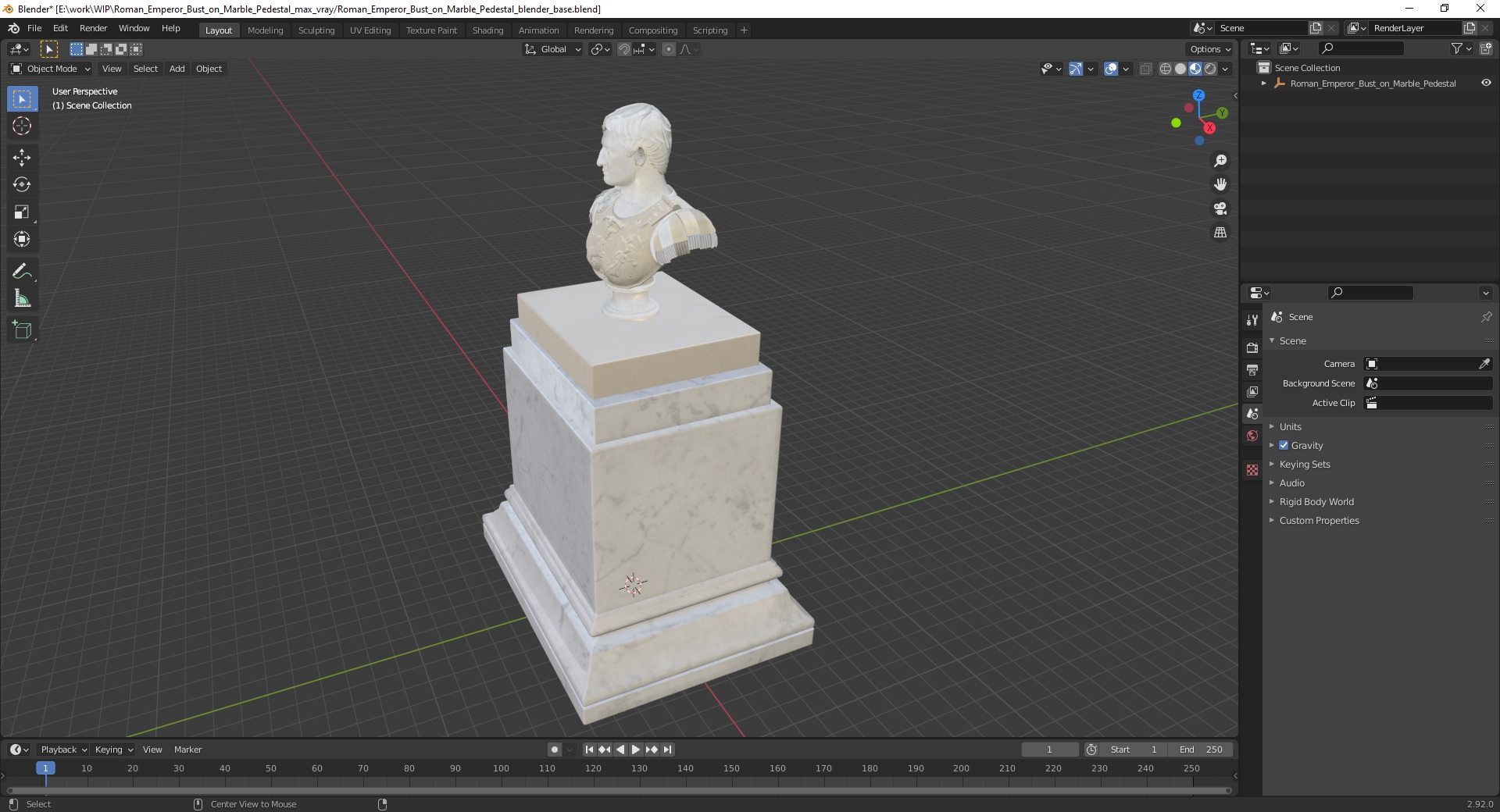Open the timeline Marker menu
This screenshot has width=1500, height=812.
click(187, 750)
